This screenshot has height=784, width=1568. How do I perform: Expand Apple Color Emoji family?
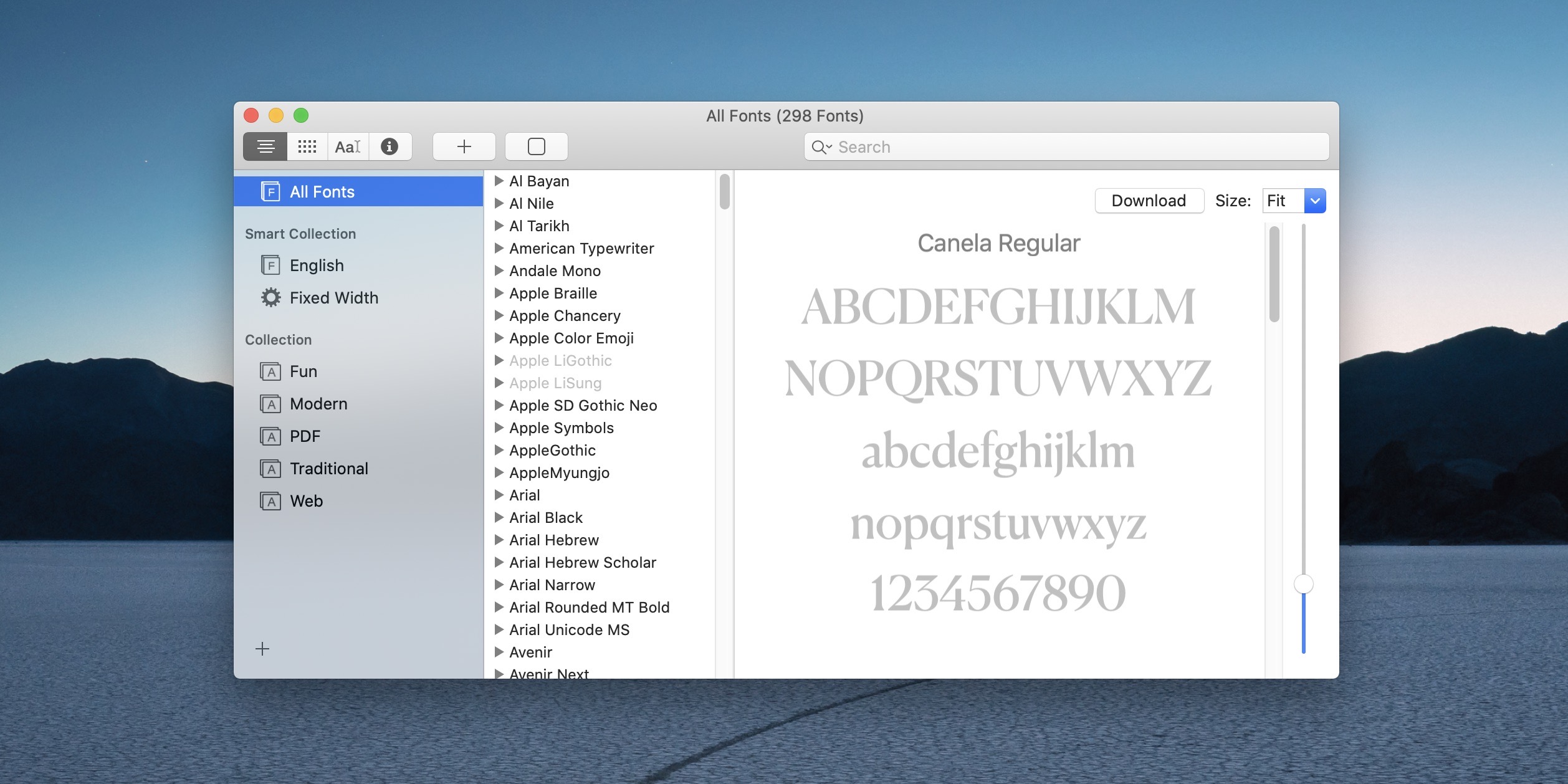498,337
